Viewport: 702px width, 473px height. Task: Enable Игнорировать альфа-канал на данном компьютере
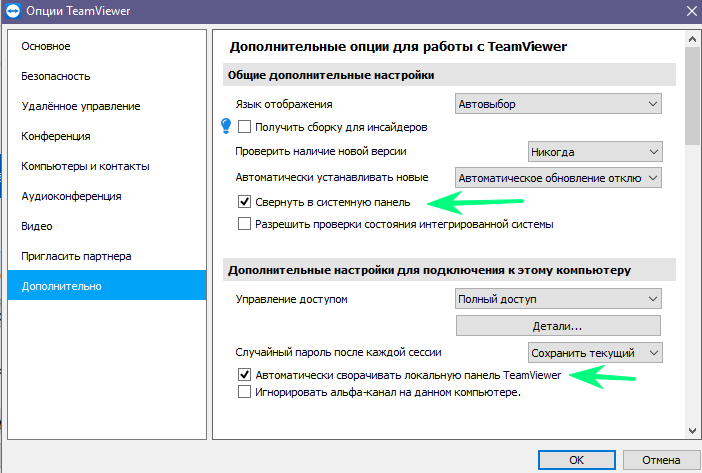[x=244, y=392]
